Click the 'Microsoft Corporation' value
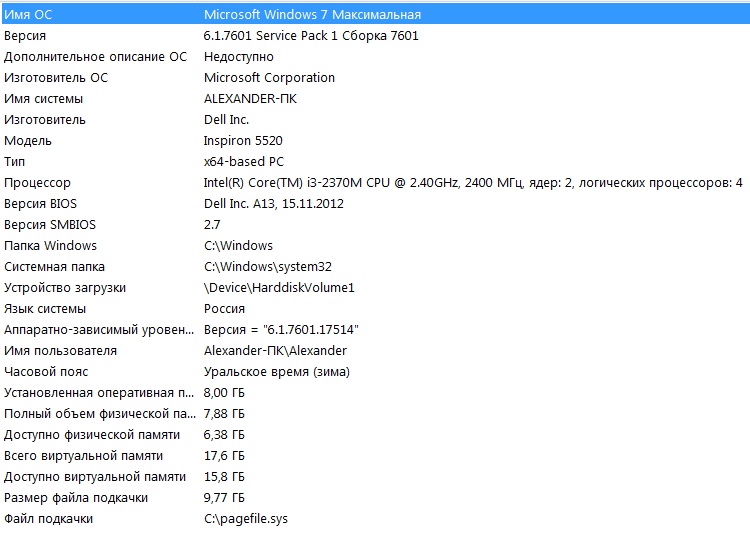This screenshot has height=537, width=750. 269,78
